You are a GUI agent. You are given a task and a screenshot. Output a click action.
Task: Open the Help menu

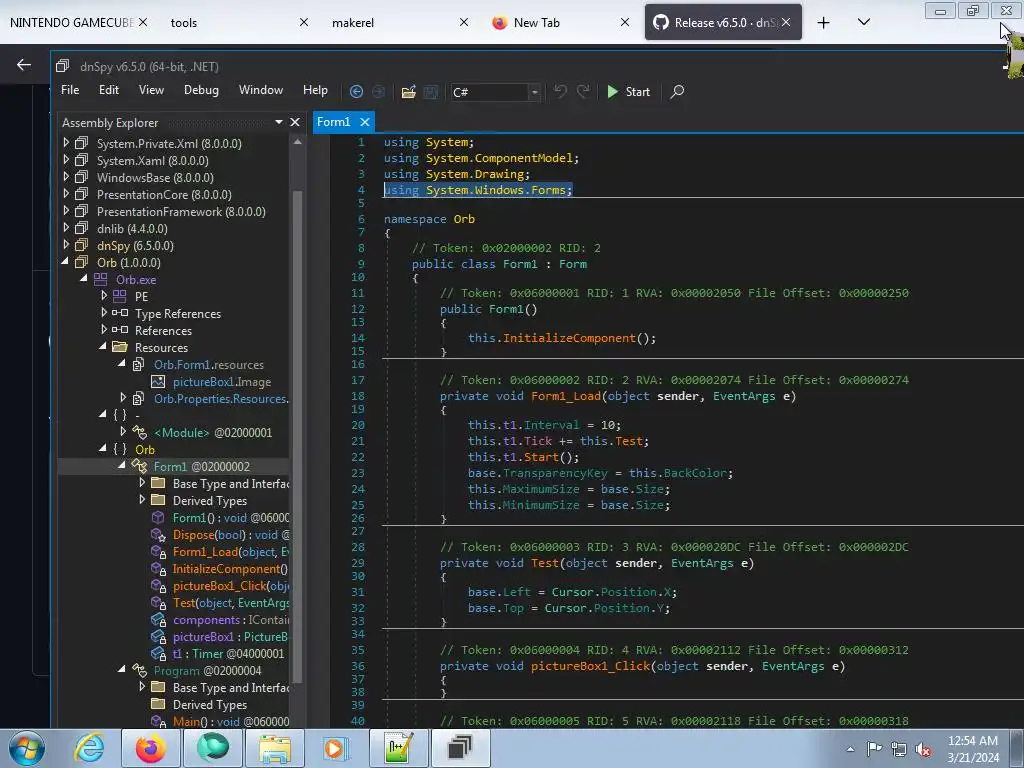click(x=315, y=90)
